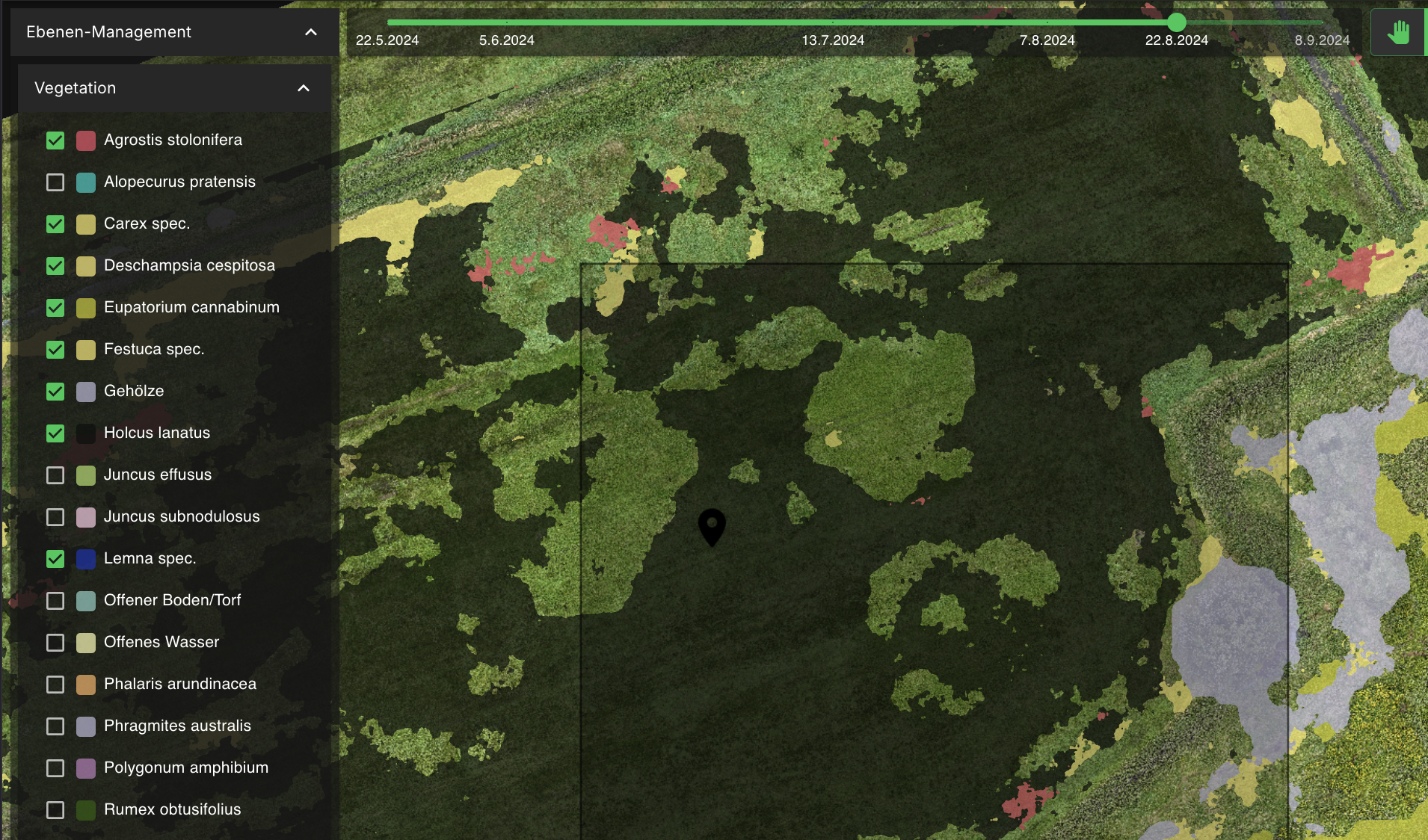Collapse the Ebenen-Management panel chevron
This screenshot has height=840, width=1428.
[311, 32]
